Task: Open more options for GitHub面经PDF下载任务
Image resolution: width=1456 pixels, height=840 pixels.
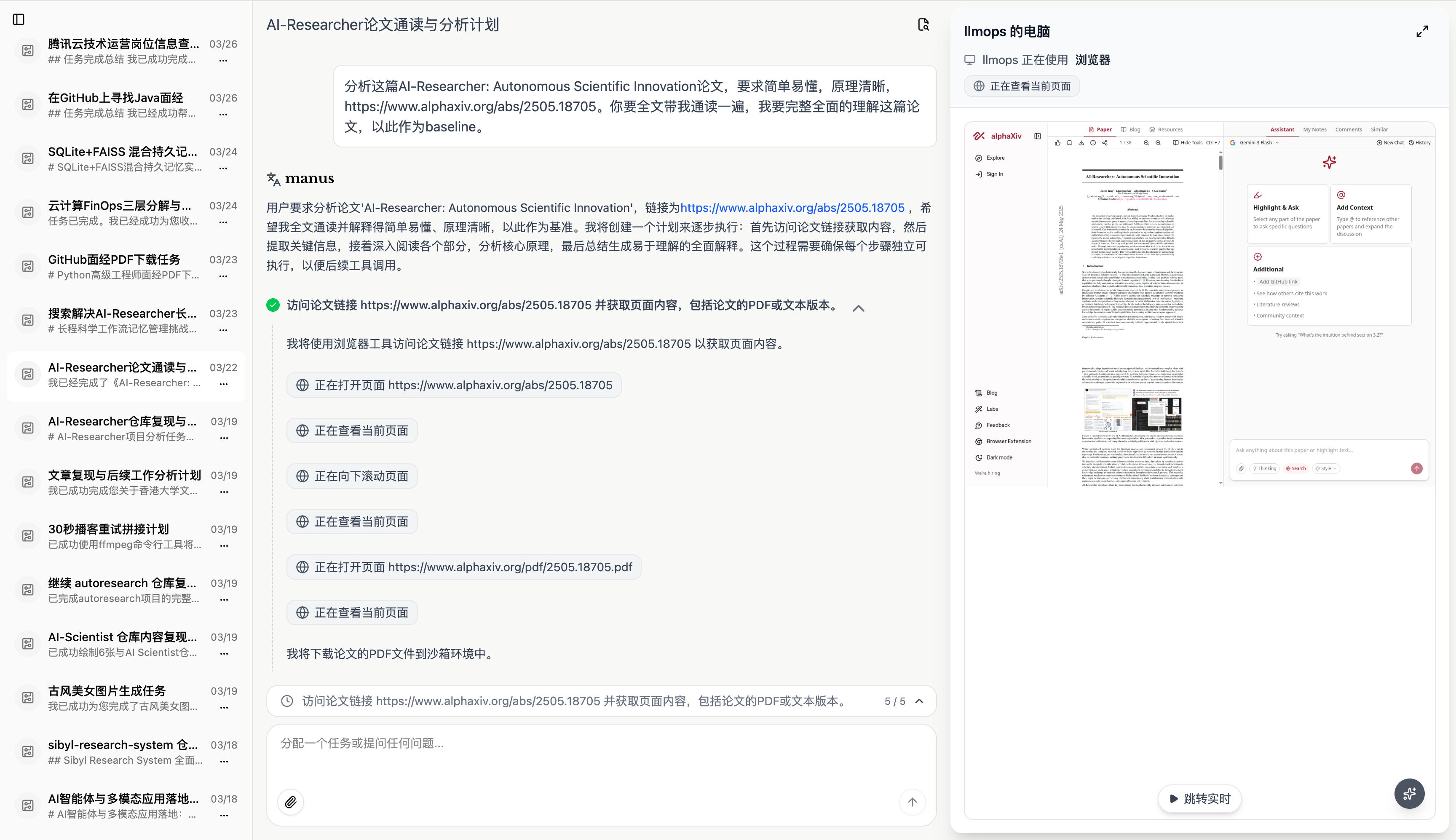Action: (x=223, y=276)
